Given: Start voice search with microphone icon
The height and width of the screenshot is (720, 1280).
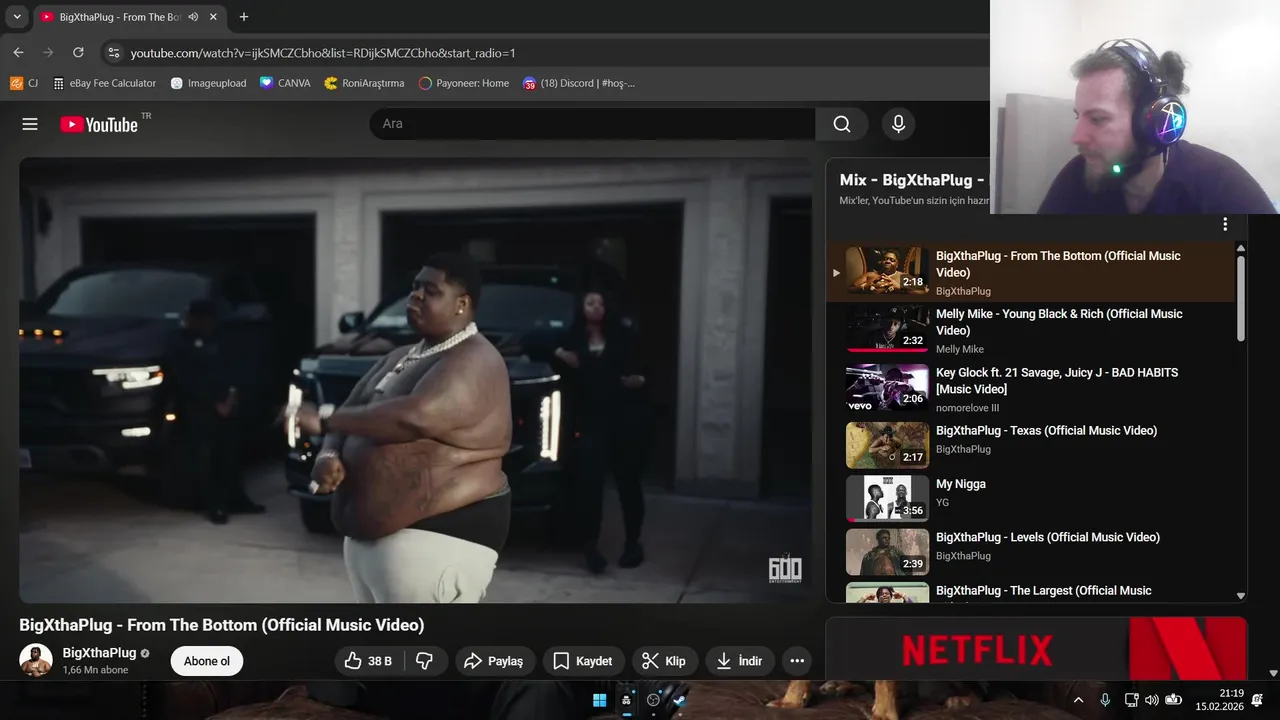Looking at the screenshot, I should click(898, 124).
